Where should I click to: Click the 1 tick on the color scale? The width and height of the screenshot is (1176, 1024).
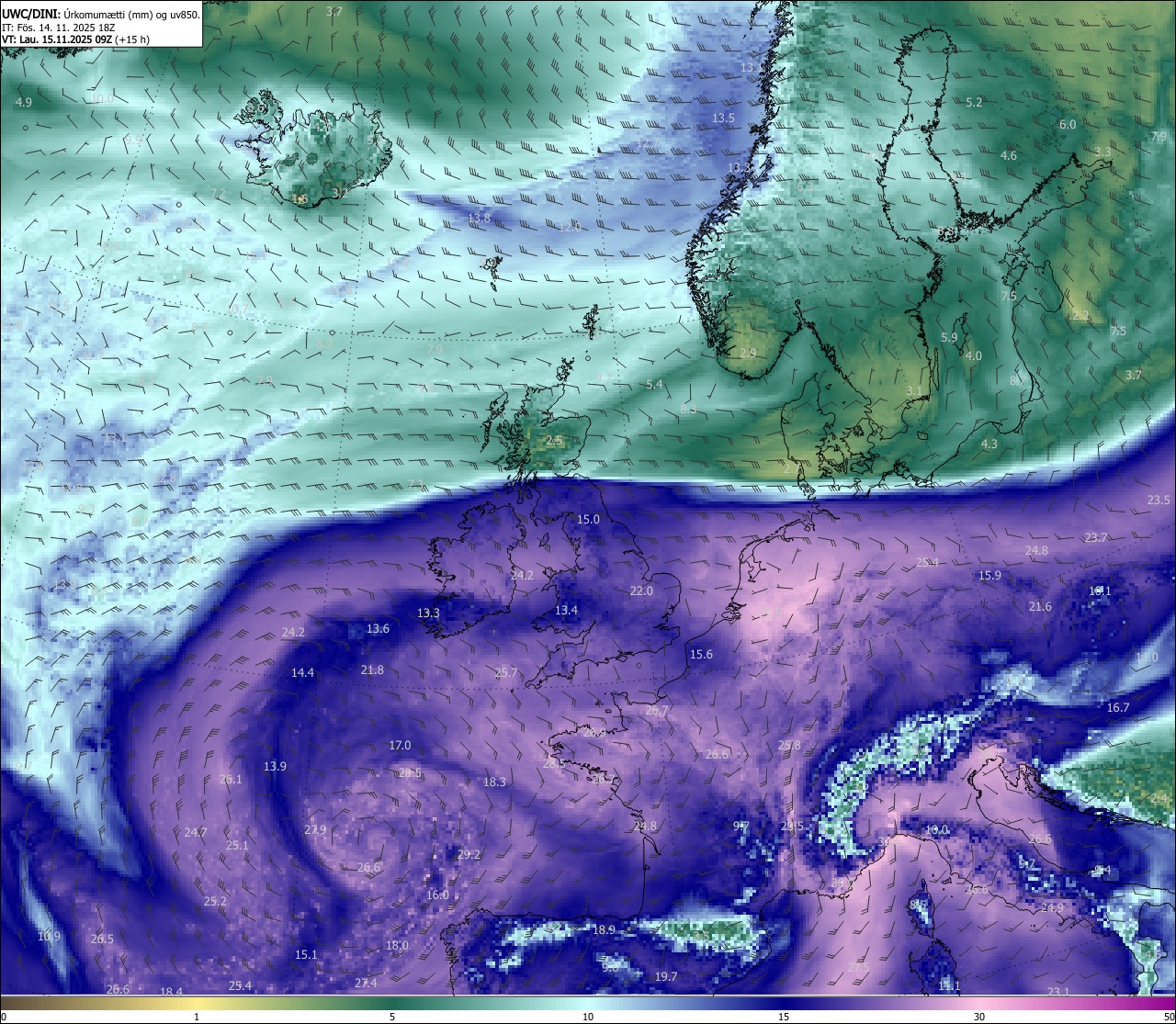197,1017
